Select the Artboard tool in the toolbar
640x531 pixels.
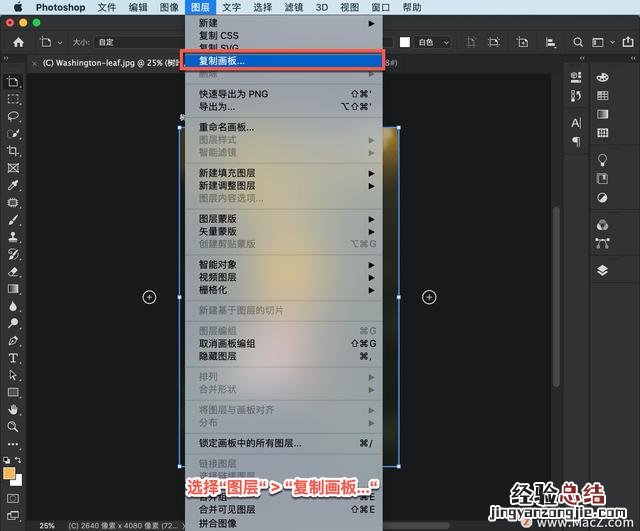pos(13,82)
